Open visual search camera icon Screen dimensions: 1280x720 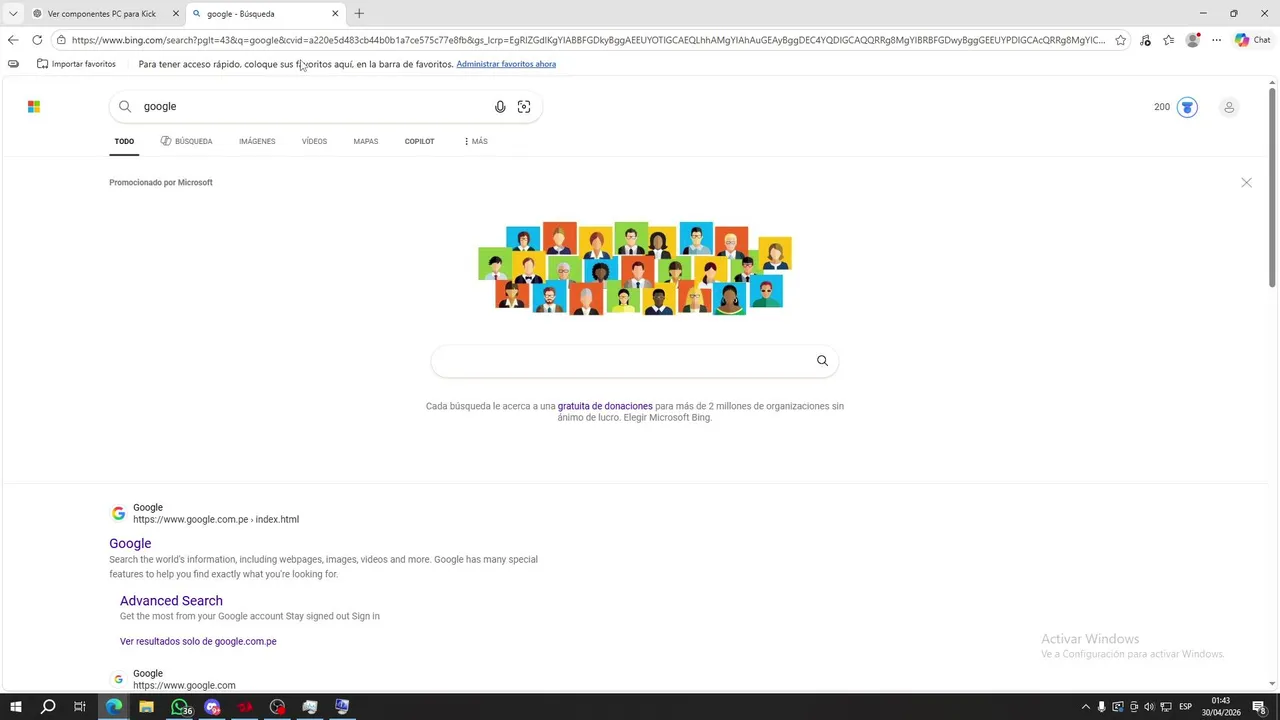tap(524, 107)
